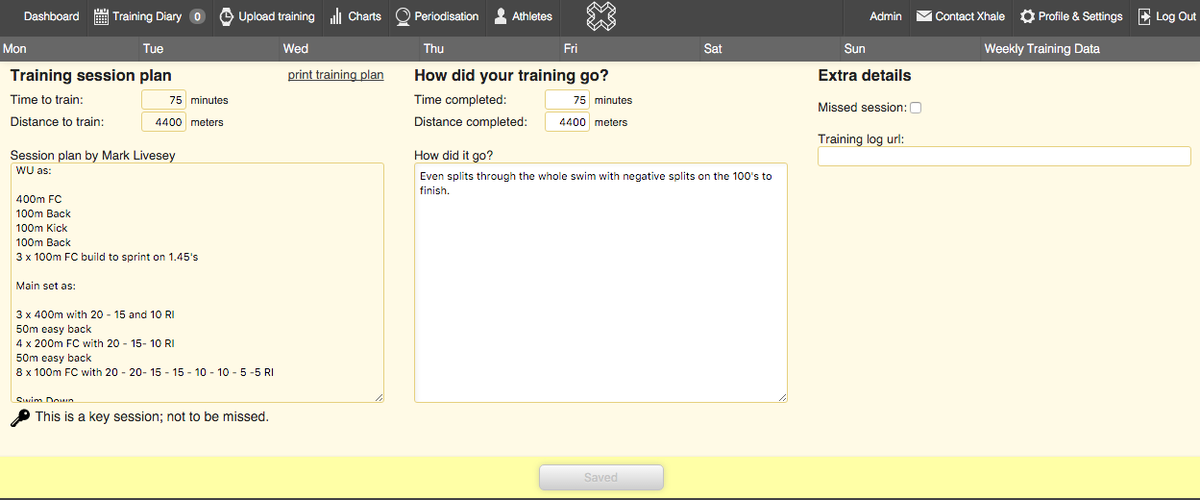Viewport: 1200px width, 500px height.
Task: Open the Training Diary menu
Action: point(146,16)
